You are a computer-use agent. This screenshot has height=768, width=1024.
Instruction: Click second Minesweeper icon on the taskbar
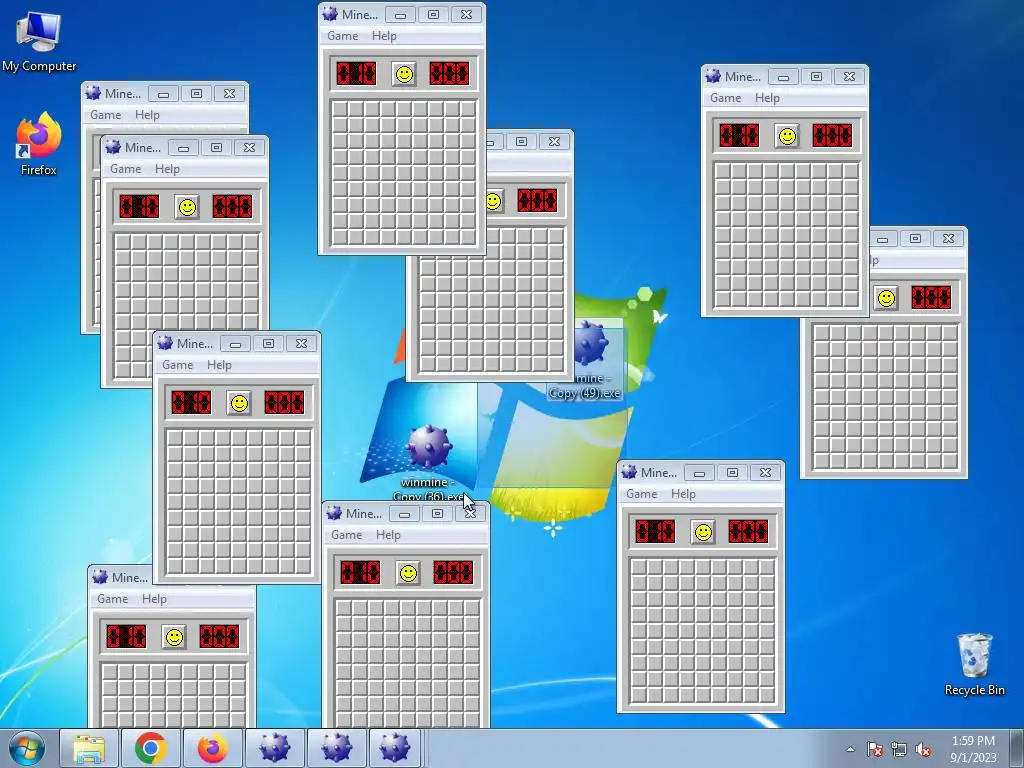pyautogui.click(x=336, y=748)
